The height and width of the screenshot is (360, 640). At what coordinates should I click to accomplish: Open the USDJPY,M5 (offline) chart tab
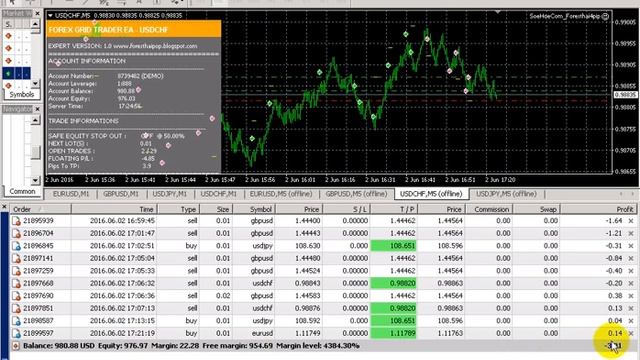[x=506, y=194]
